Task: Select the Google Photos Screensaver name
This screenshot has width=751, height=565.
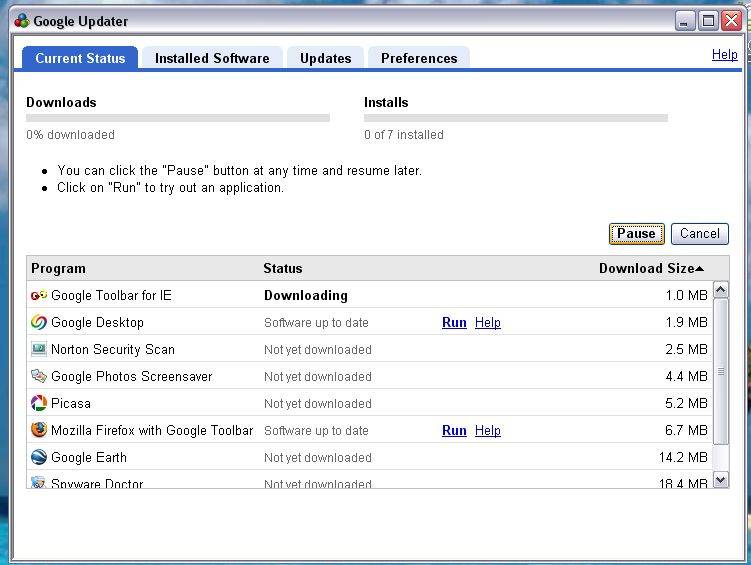Action: coord(131,376)
